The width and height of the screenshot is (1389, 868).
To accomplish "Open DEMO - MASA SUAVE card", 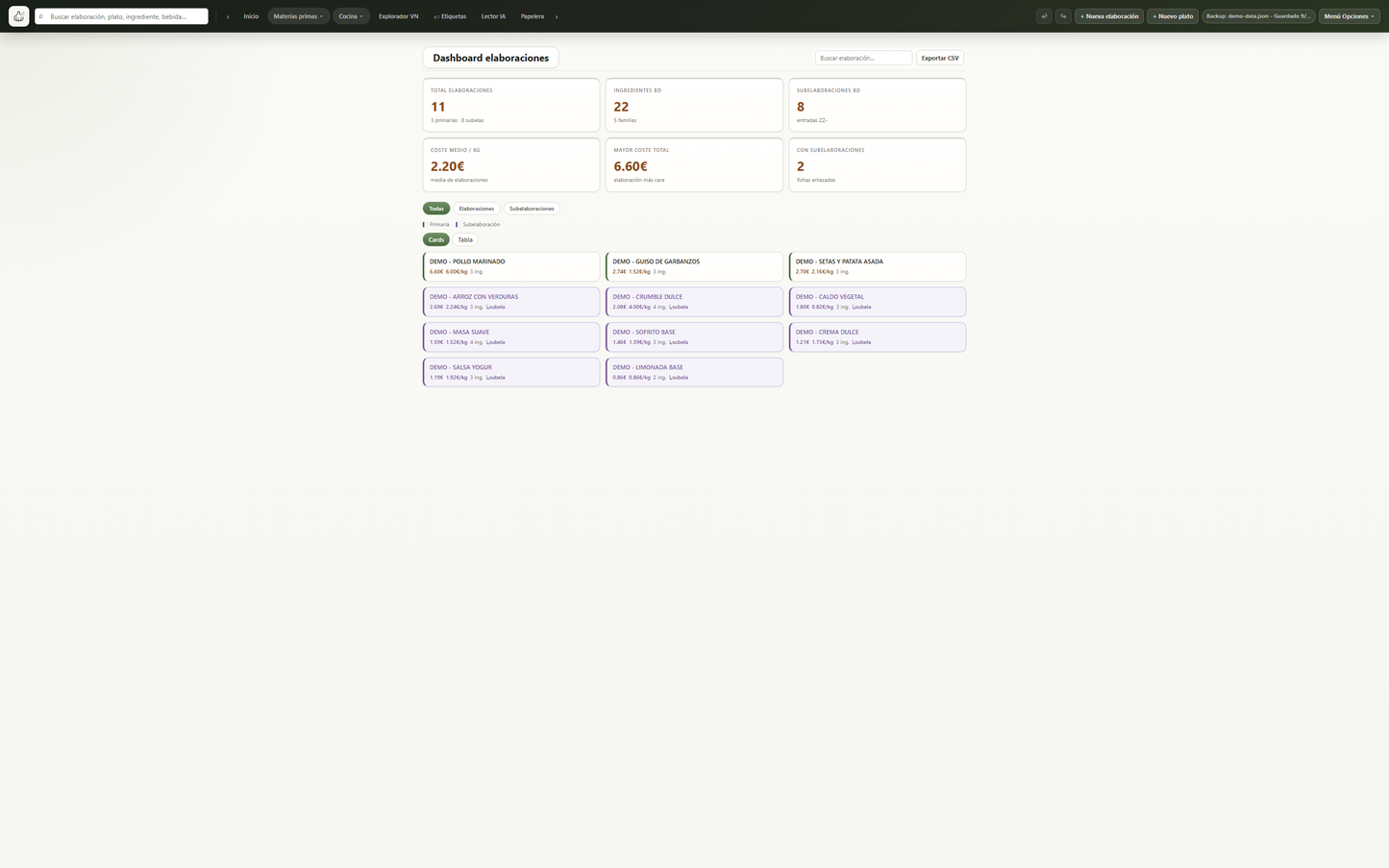I will tap(511, 336).
